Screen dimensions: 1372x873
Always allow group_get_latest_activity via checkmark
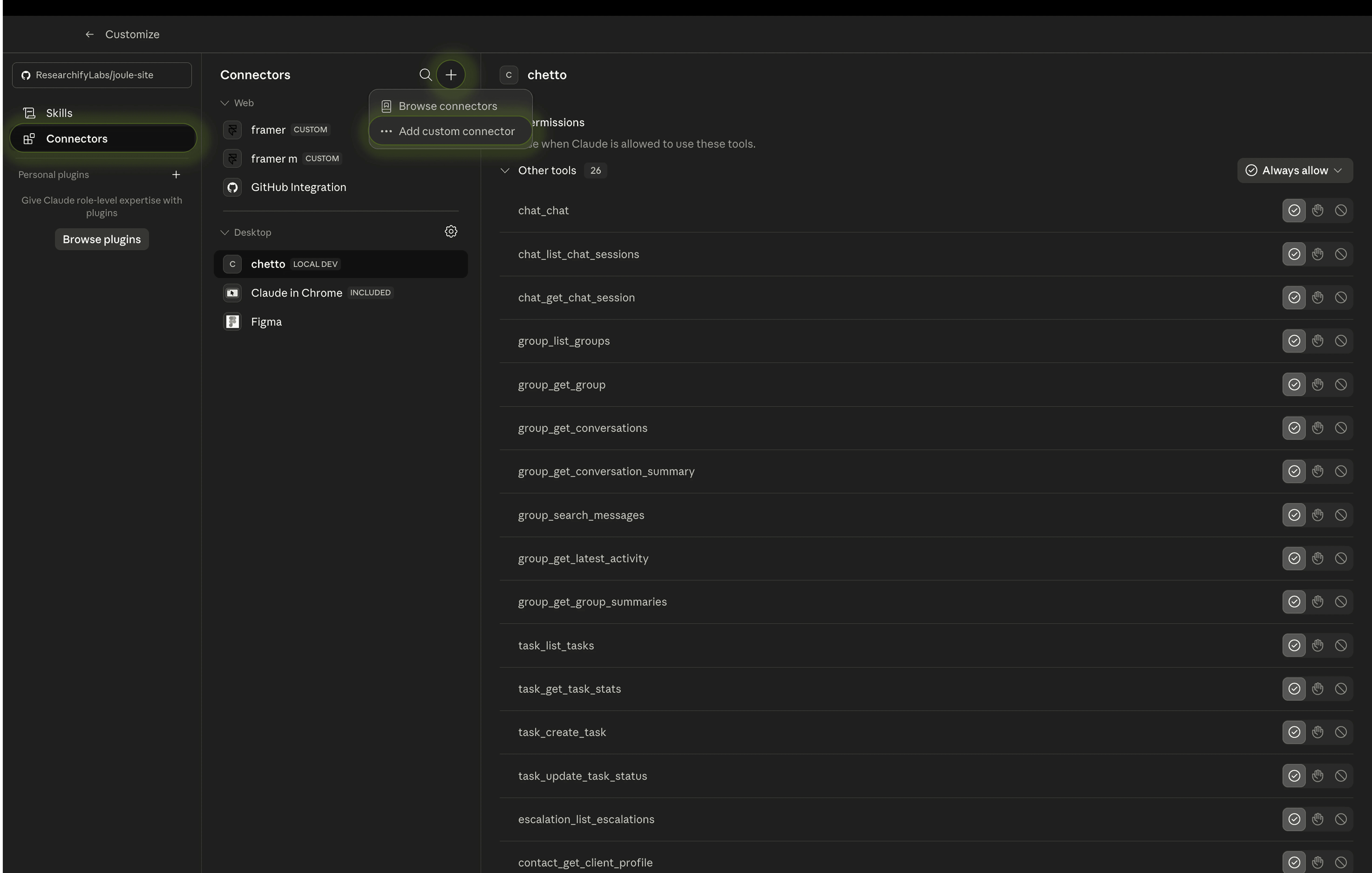[x=1294, y=559]
